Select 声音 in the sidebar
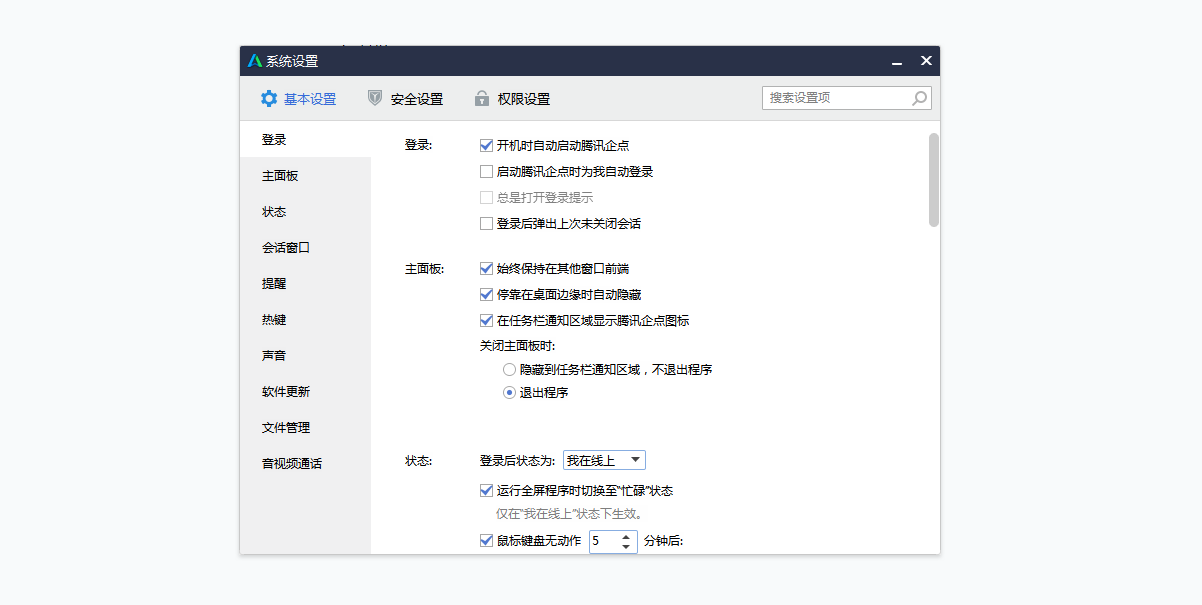Viewport: 1202px width, 605px height. click(305, 355)
